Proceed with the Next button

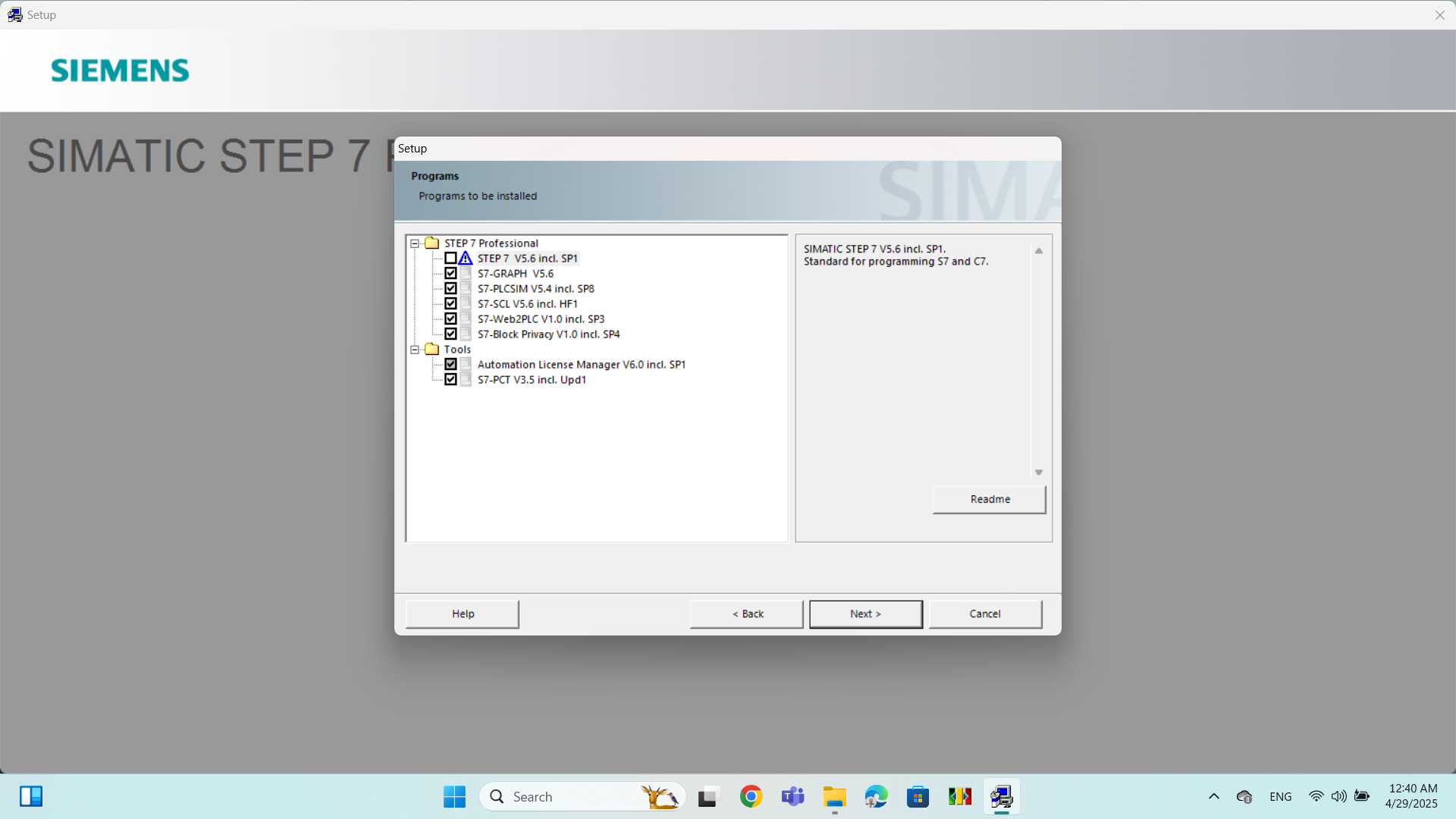866,614
